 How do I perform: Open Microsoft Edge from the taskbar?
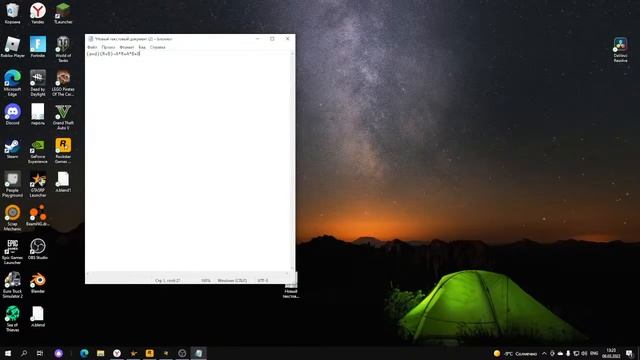tap(84, 353)
